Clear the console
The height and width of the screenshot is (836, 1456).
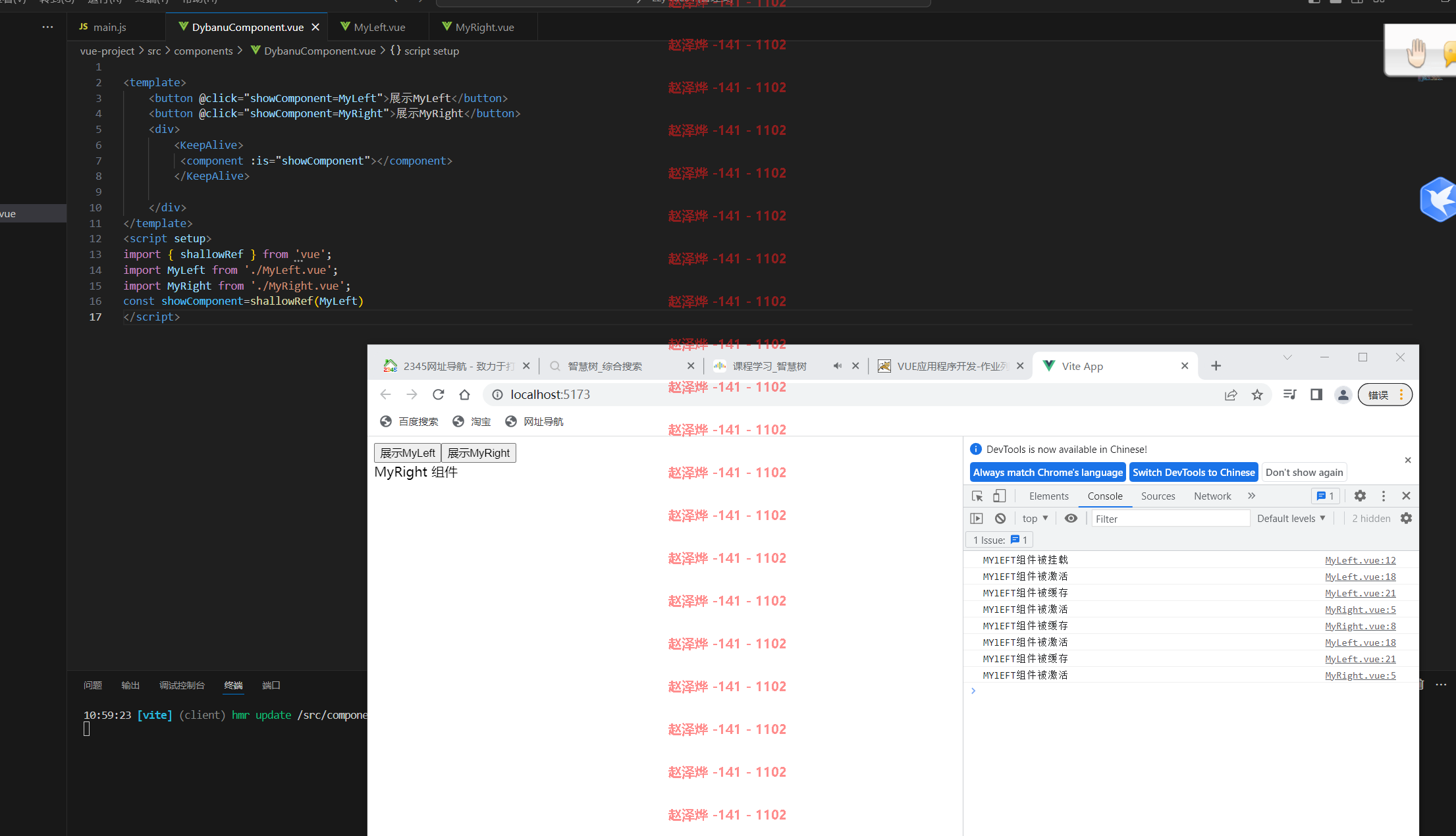click(x=1000, y=518)
